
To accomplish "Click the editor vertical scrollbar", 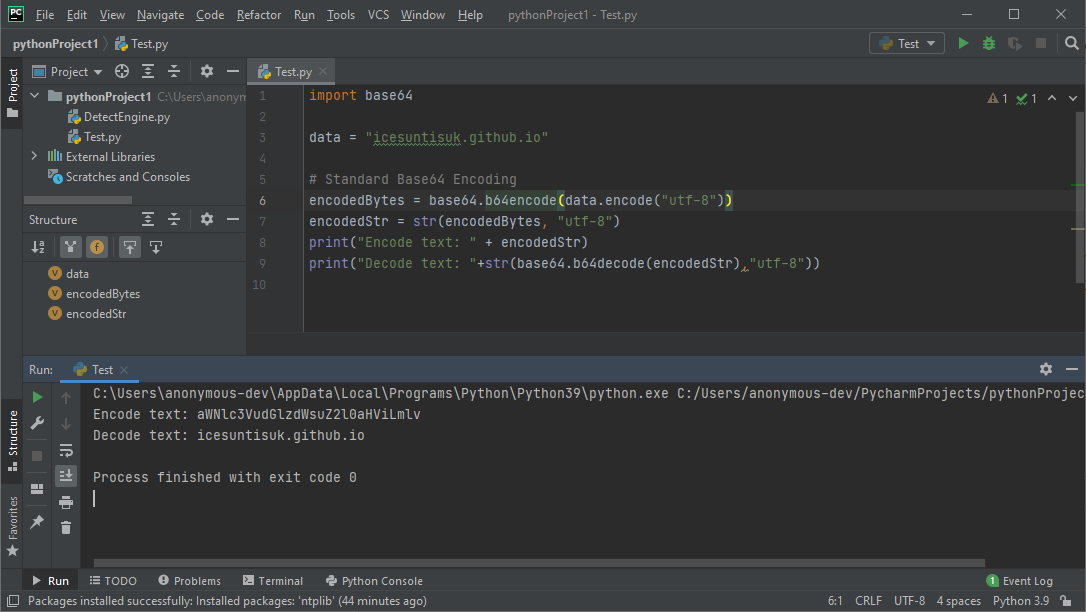I will coord(1080,197).
